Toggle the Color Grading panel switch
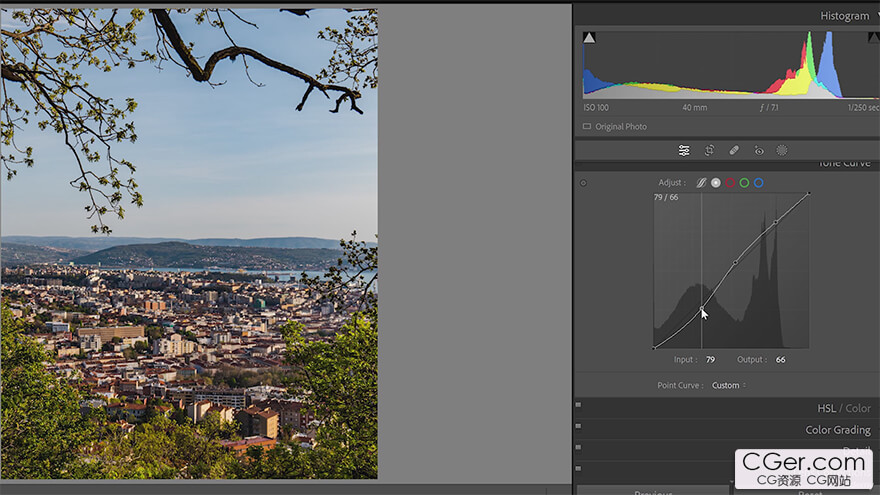The width and height of the screenshot is (880, 495). [578, 426]
